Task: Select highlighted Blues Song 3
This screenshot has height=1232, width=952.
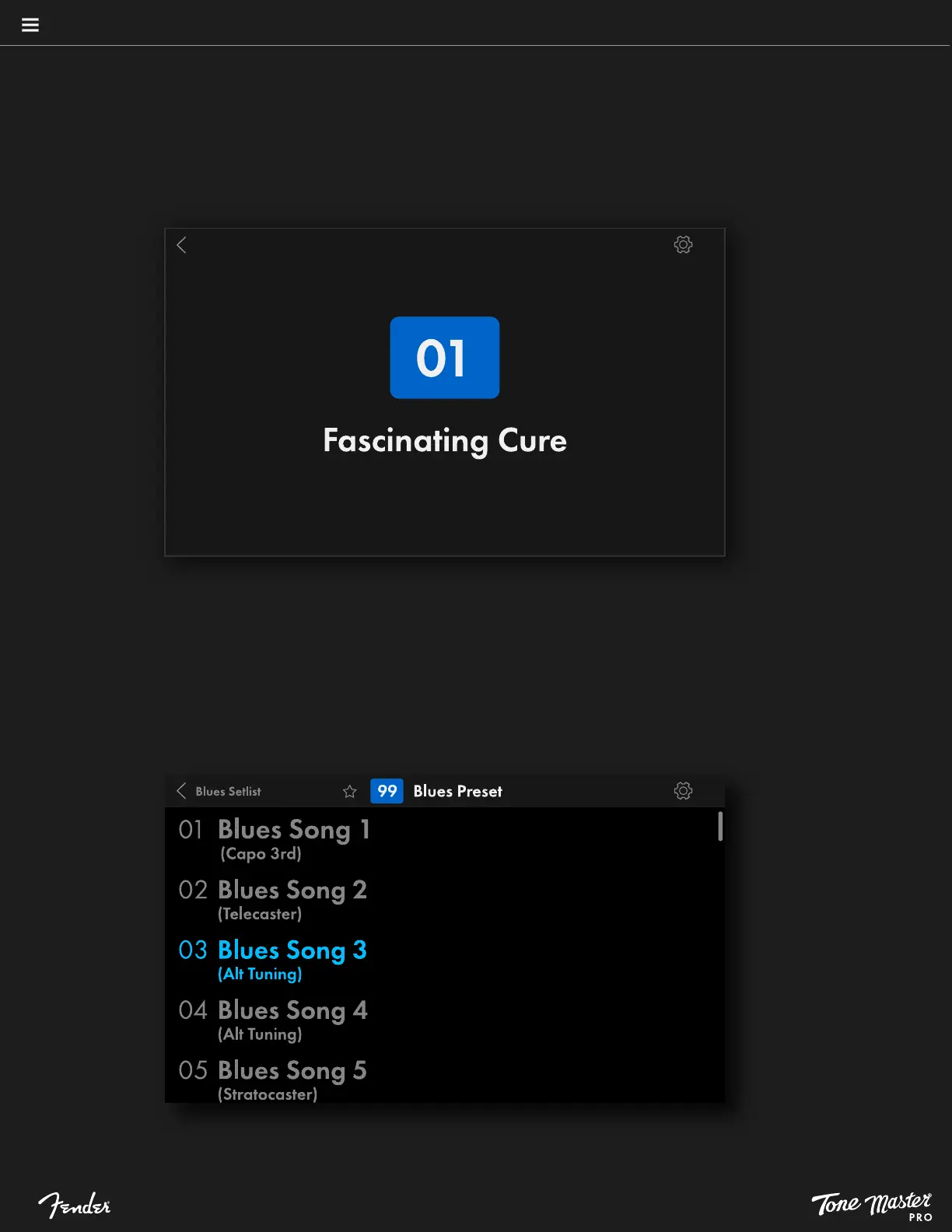Action: [x=292, y=958]
